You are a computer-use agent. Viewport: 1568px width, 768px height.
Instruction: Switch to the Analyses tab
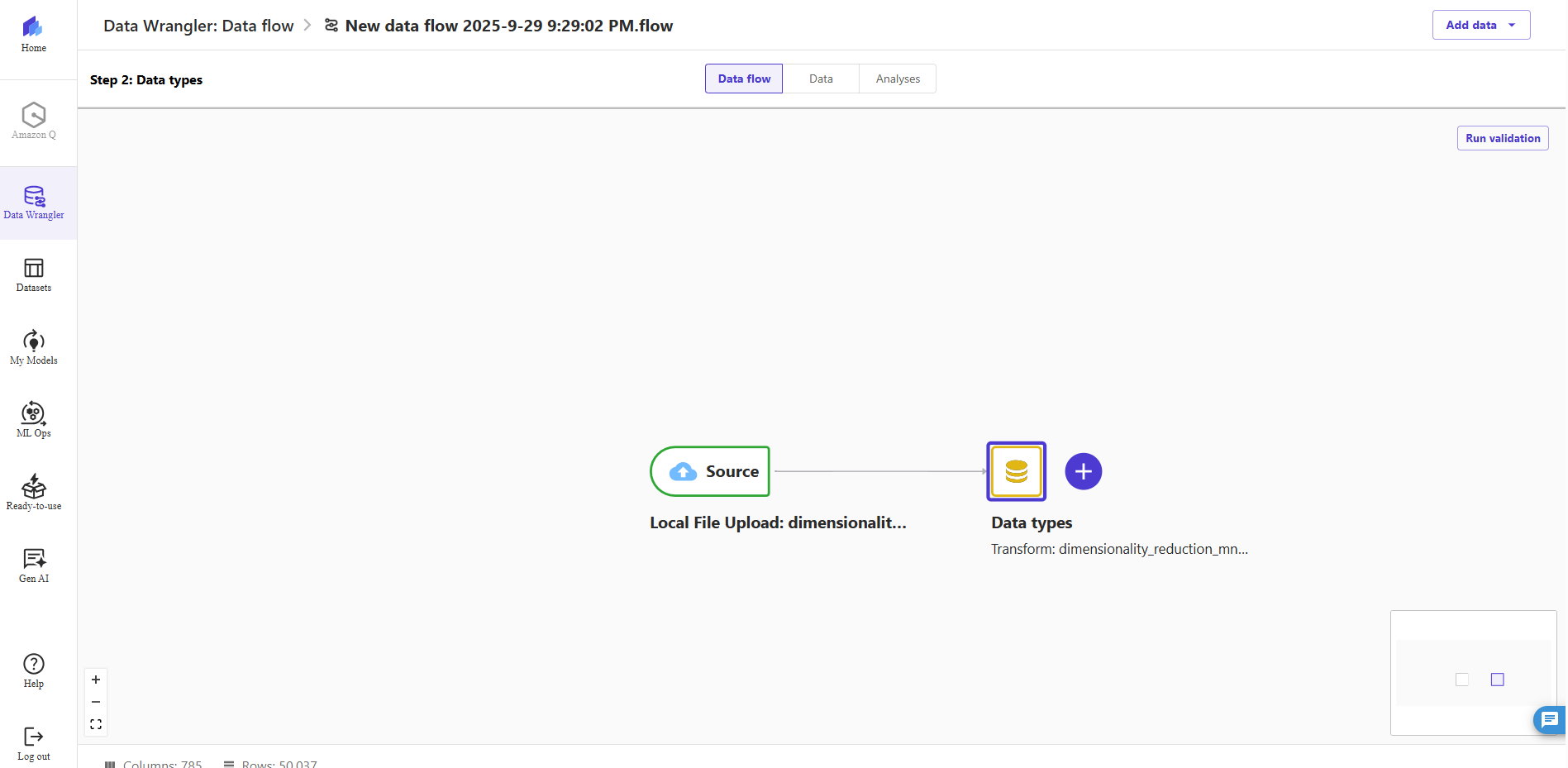pos(898,79)
